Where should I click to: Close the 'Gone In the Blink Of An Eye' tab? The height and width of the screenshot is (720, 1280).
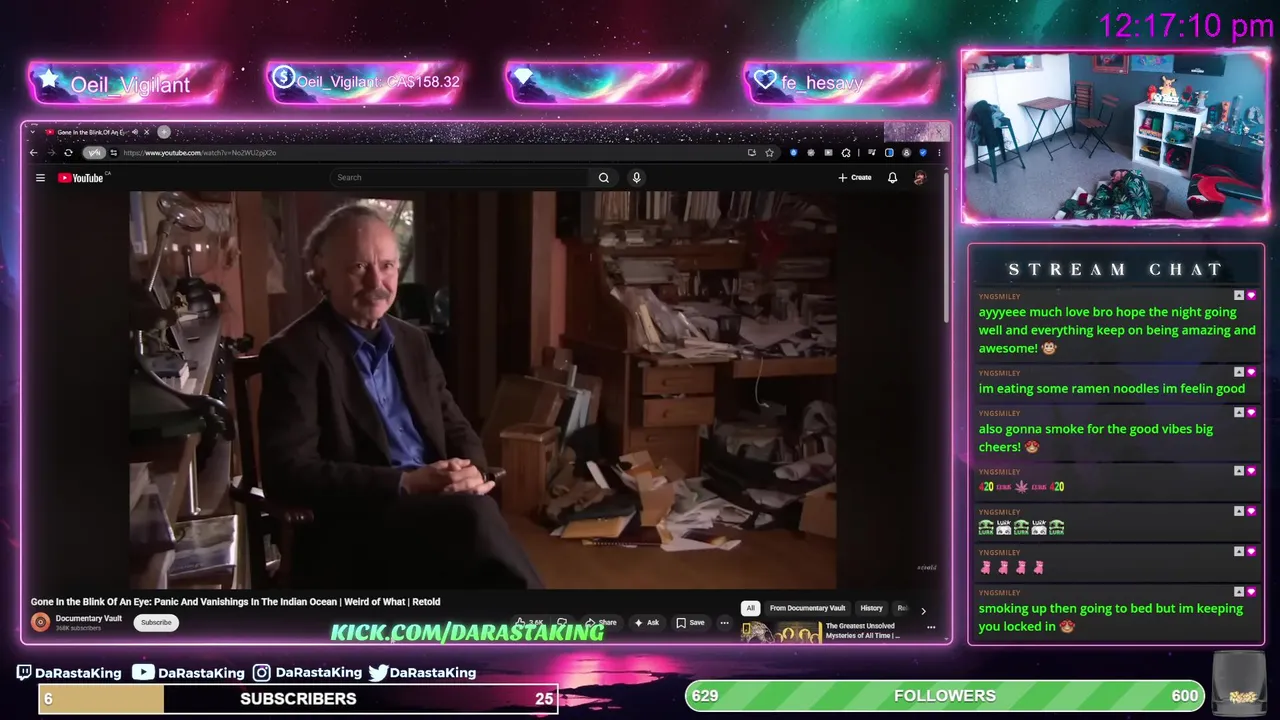coord(146,132)
